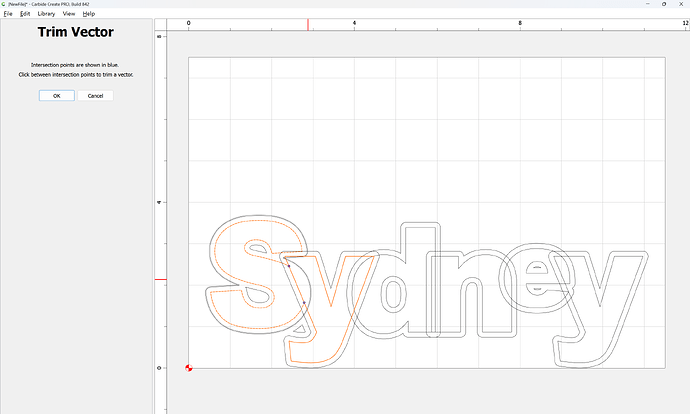Click the cursor marker on the vertical ruler
The height and width of the screenshot is (414, 690).
point(160,280)
